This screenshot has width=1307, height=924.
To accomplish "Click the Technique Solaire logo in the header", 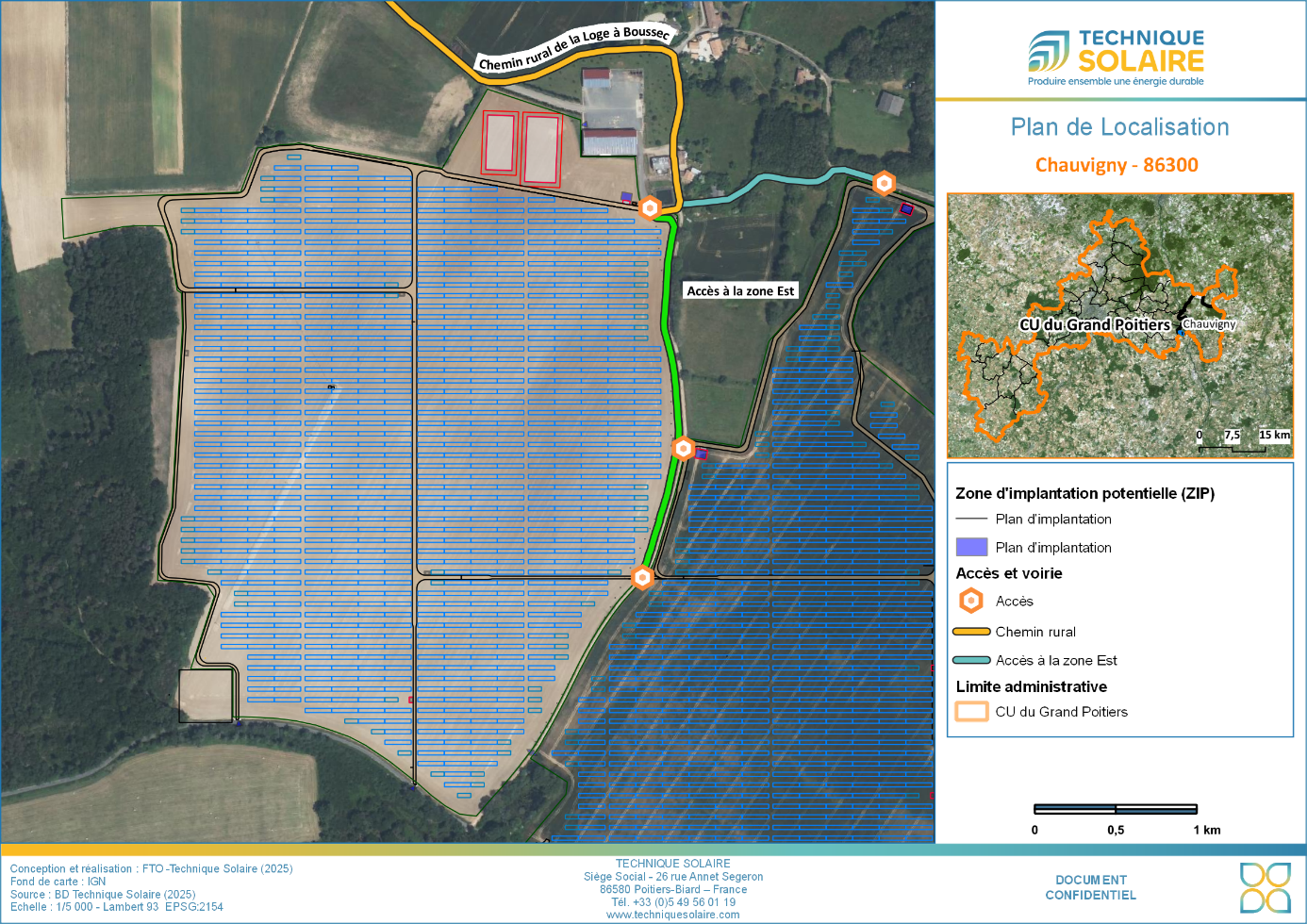I will (x=1117, y=57).
